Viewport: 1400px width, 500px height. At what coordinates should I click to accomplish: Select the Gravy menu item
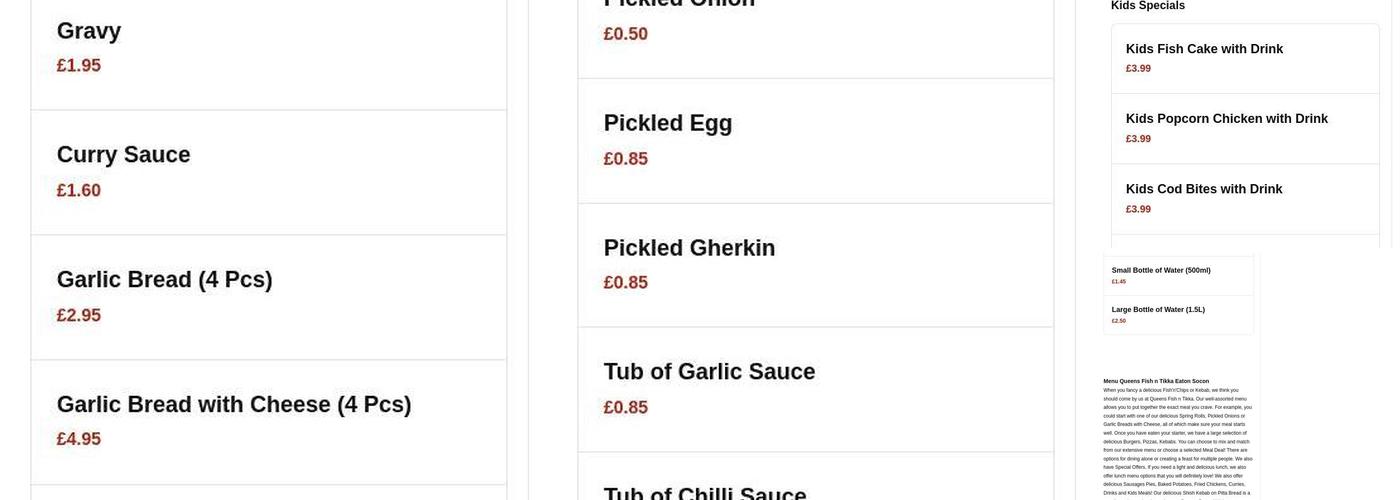pos(89,31)
